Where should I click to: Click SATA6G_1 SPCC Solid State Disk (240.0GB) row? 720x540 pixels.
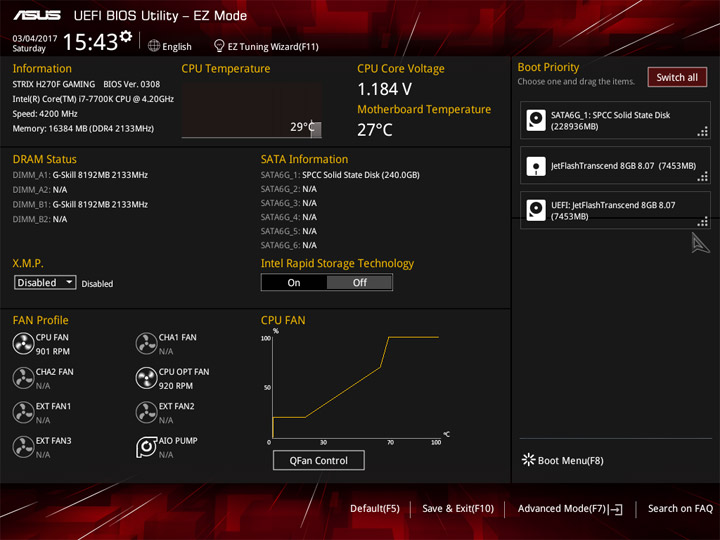click(340, 175)
